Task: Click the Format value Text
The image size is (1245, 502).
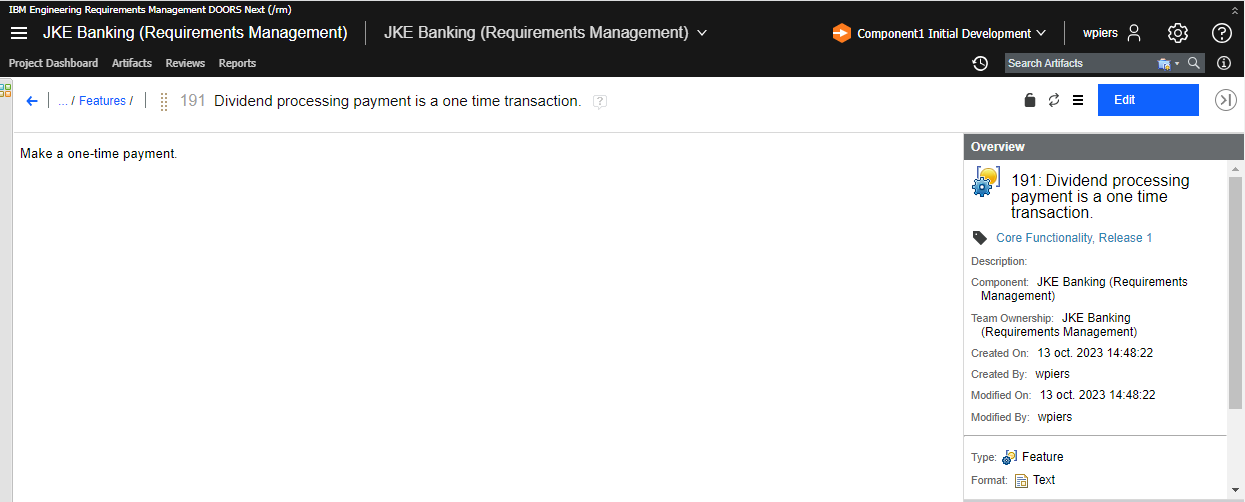Action: [x=1044, y=480]
